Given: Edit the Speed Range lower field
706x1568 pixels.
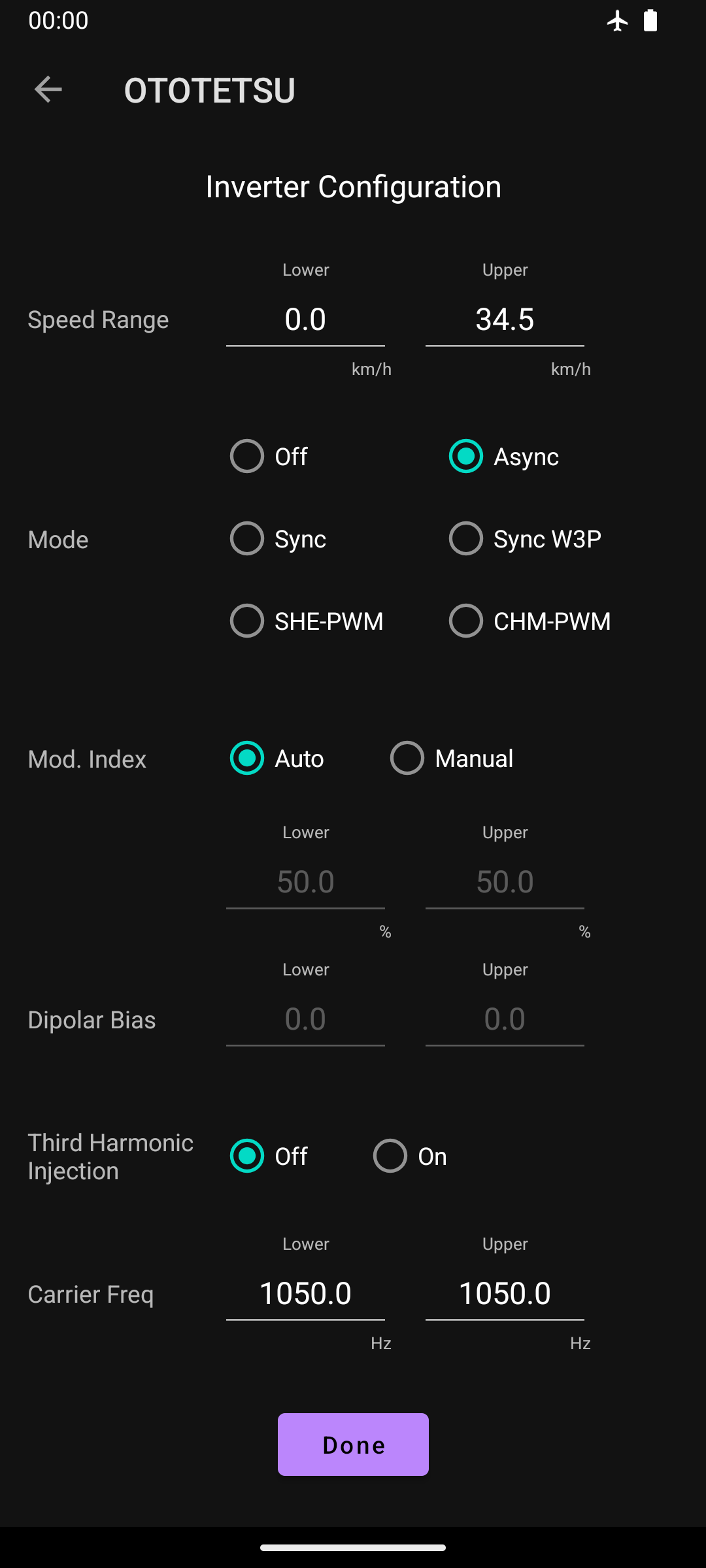Looking at the screenshot, I should (x=305, y=320).
